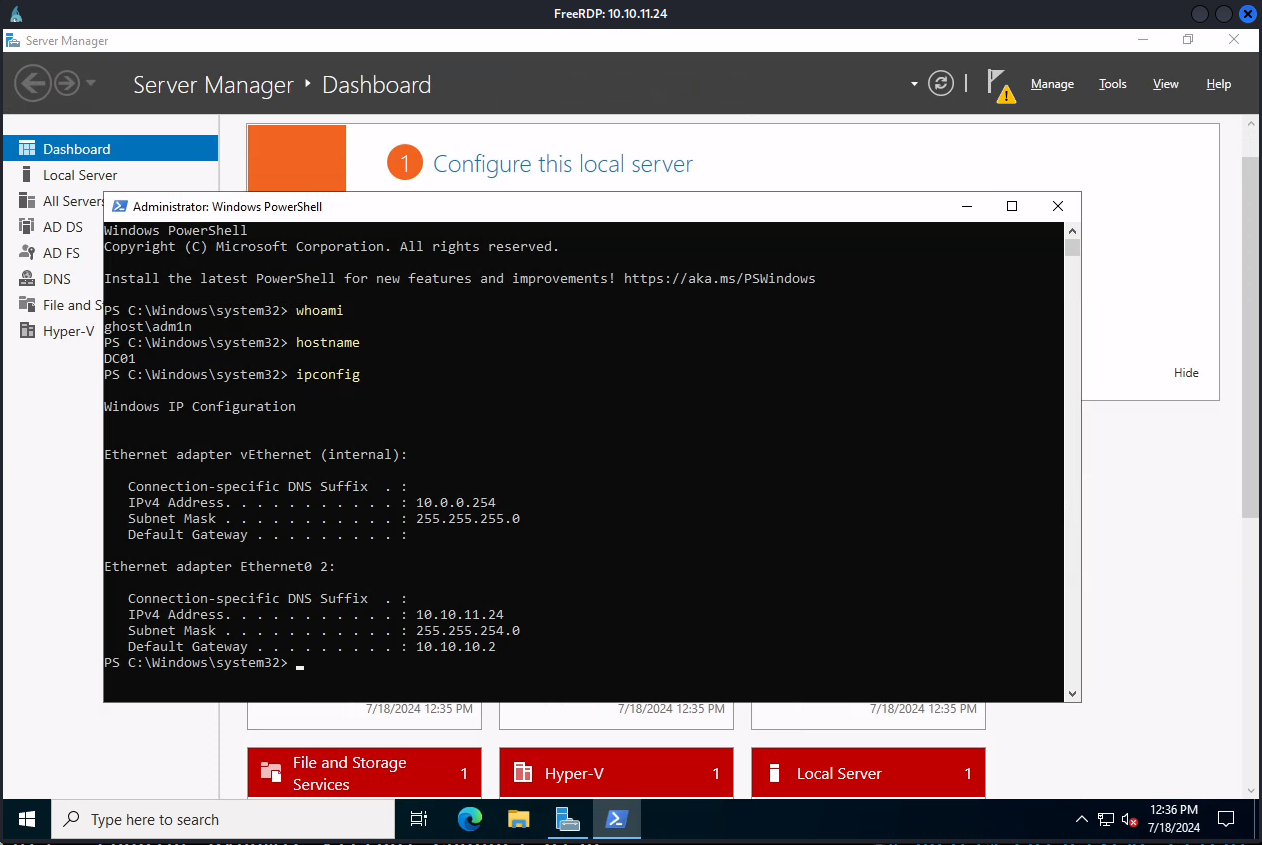This screenshot has height=845, width=1262.
Task: Click the DNS icon in the sidebar
Action: [27, 279]
